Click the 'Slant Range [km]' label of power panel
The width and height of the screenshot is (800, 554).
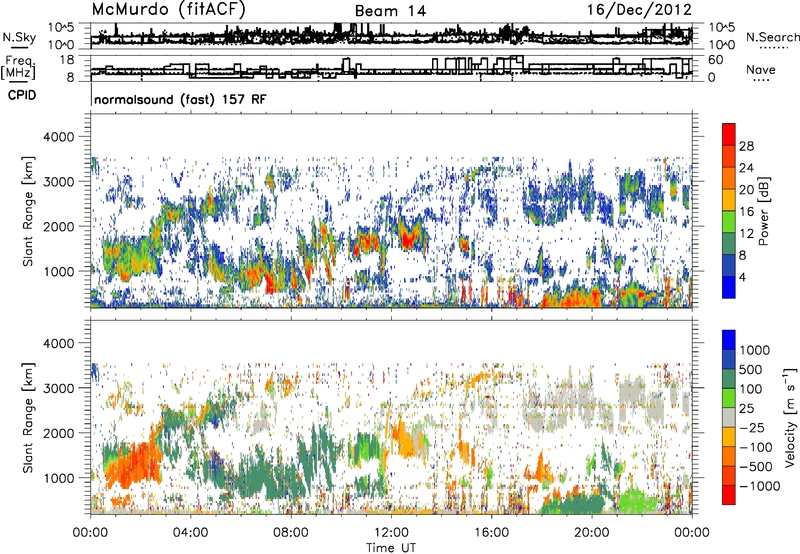pyautogui.click(x=28, y=211)
